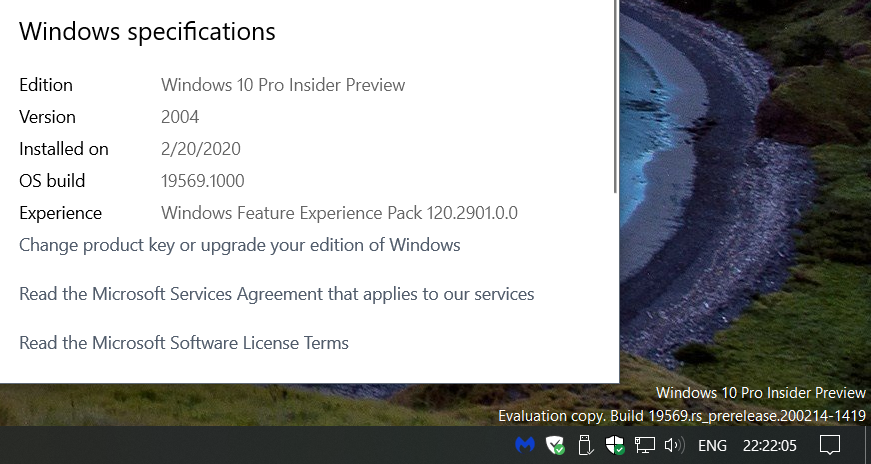Open Action Center notification icon
The width and height of the screenshot is (871, 464).
tap(830, 445)
